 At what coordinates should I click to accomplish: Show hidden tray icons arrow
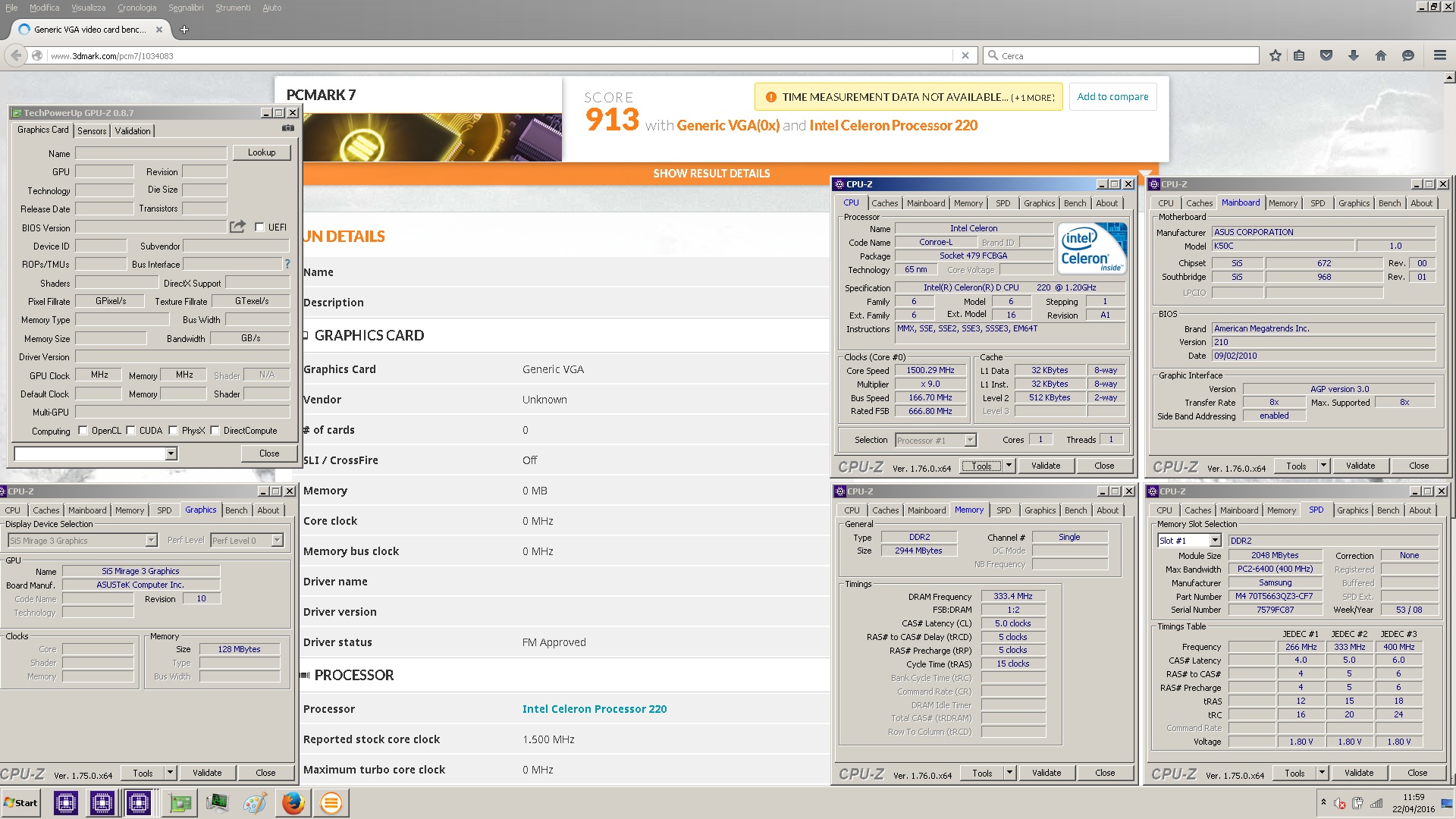pos(1323,802)
